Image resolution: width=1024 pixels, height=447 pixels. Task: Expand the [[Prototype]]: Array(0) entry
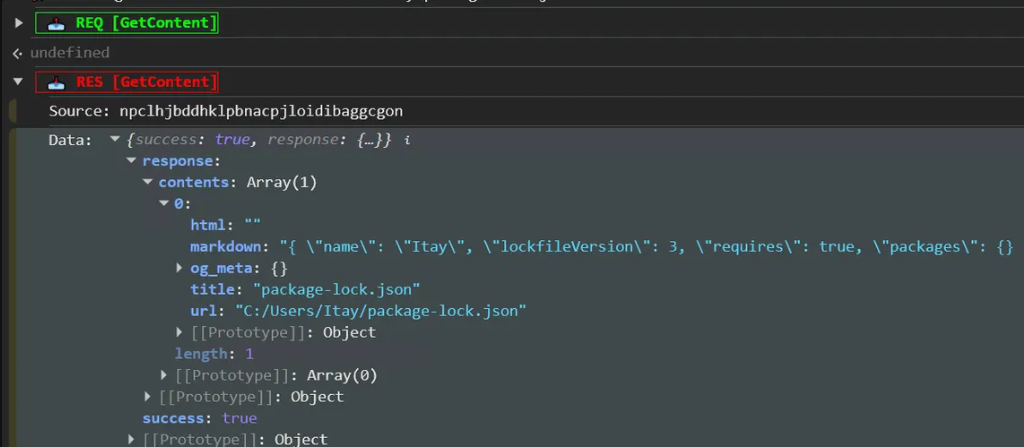click(x=164, y=375)
